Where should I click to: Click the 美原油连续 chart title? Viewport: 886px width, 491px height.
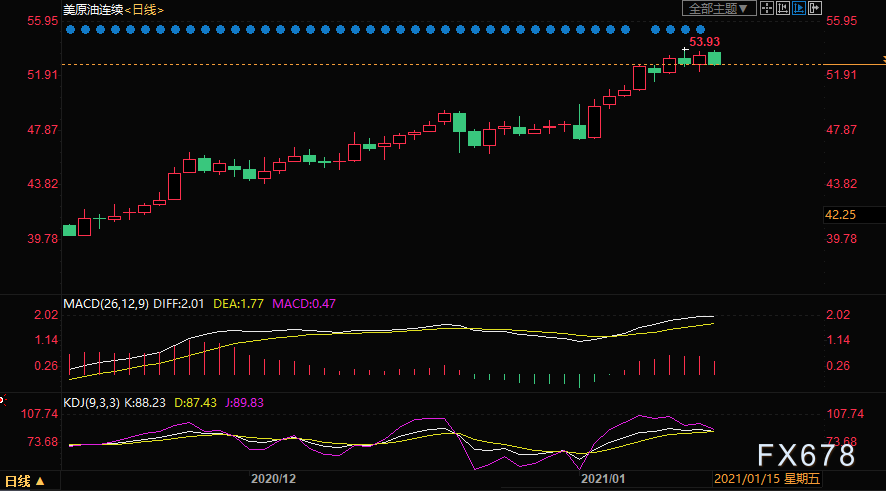pyautogui.click(x=93, y=10)
